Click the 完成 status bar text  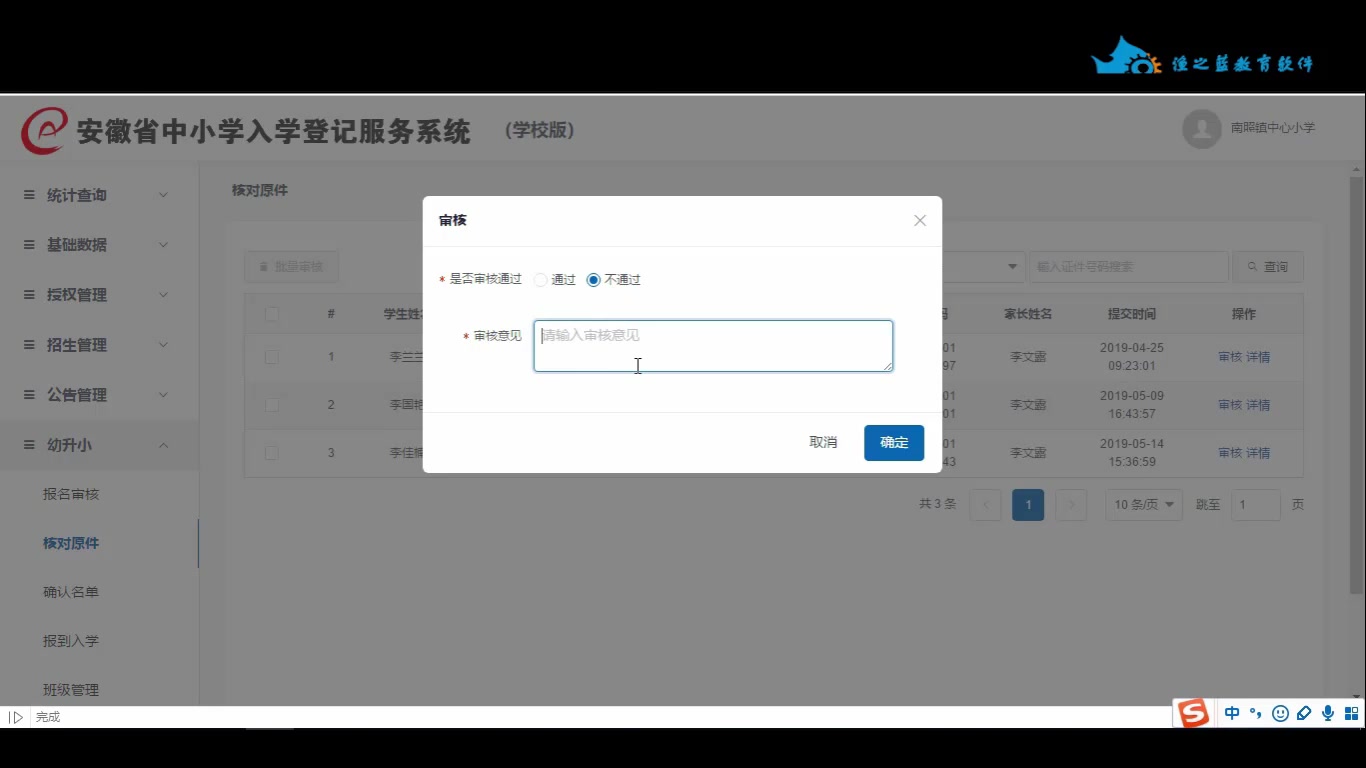(48, 717)
